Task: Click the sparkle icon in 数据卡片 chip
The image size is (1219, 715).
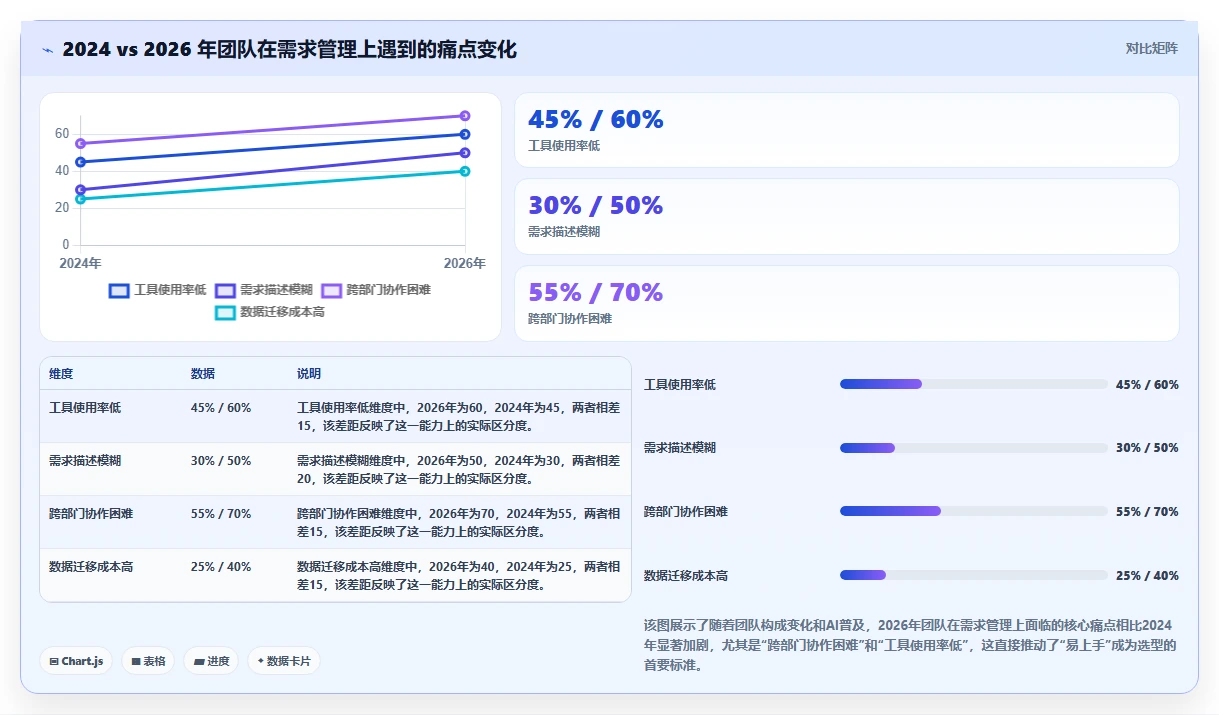Action: (x=261, y=661)
